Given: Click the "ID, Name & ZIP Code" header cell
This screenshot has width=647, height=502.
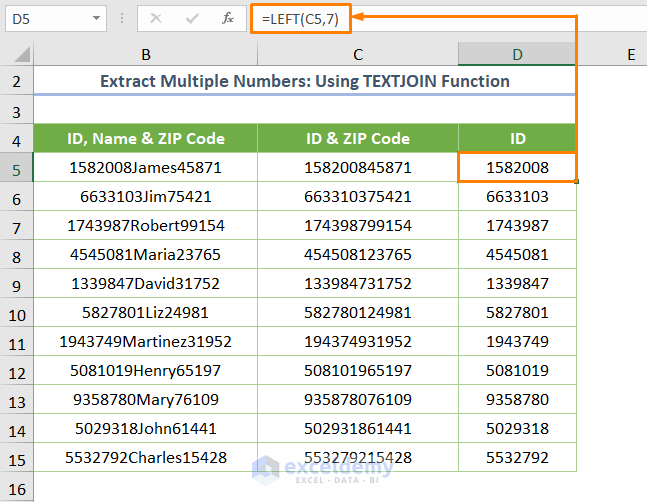Looking at the screenshot, I should coord(146,139).
